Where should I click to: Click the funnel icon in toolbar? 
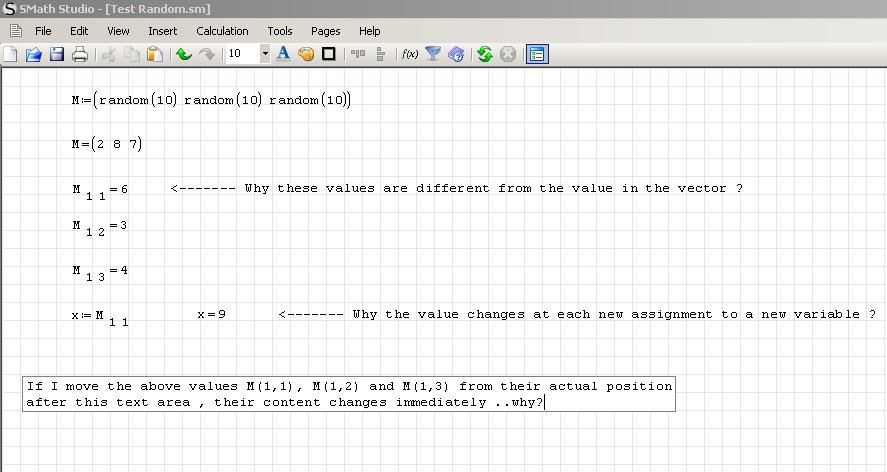pyautogui.click(x=433, y=54)
